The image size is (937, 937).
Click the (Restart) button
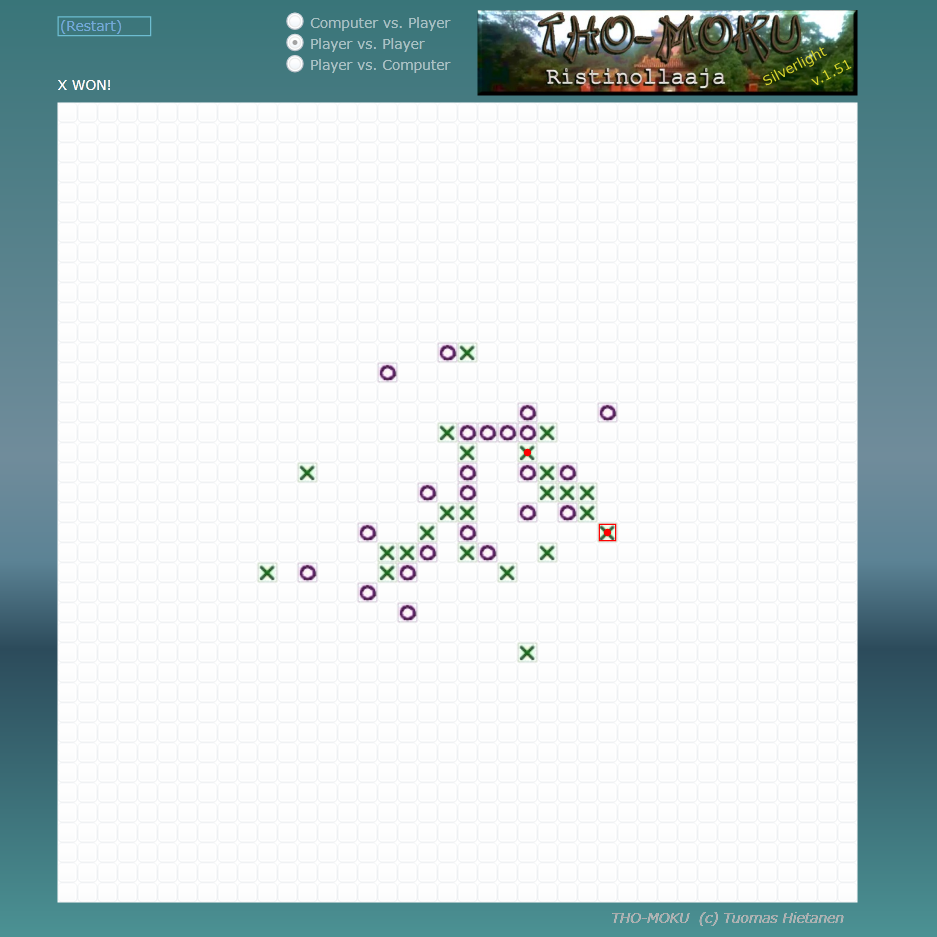[x=104, y=26]
